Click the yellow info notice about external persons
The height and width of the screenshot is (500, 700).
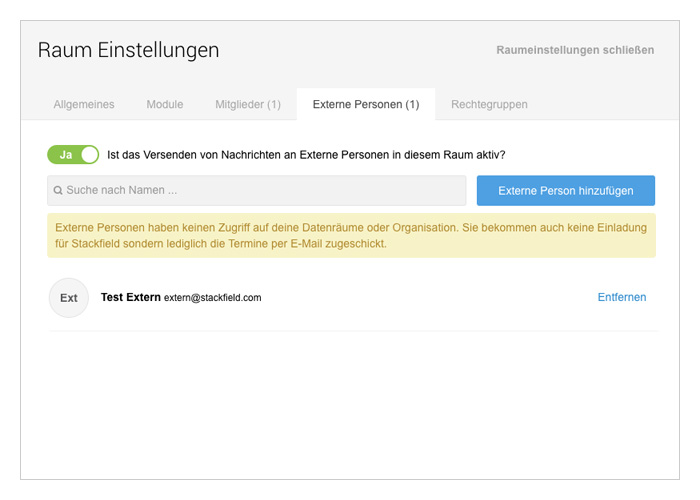point(351,235)
